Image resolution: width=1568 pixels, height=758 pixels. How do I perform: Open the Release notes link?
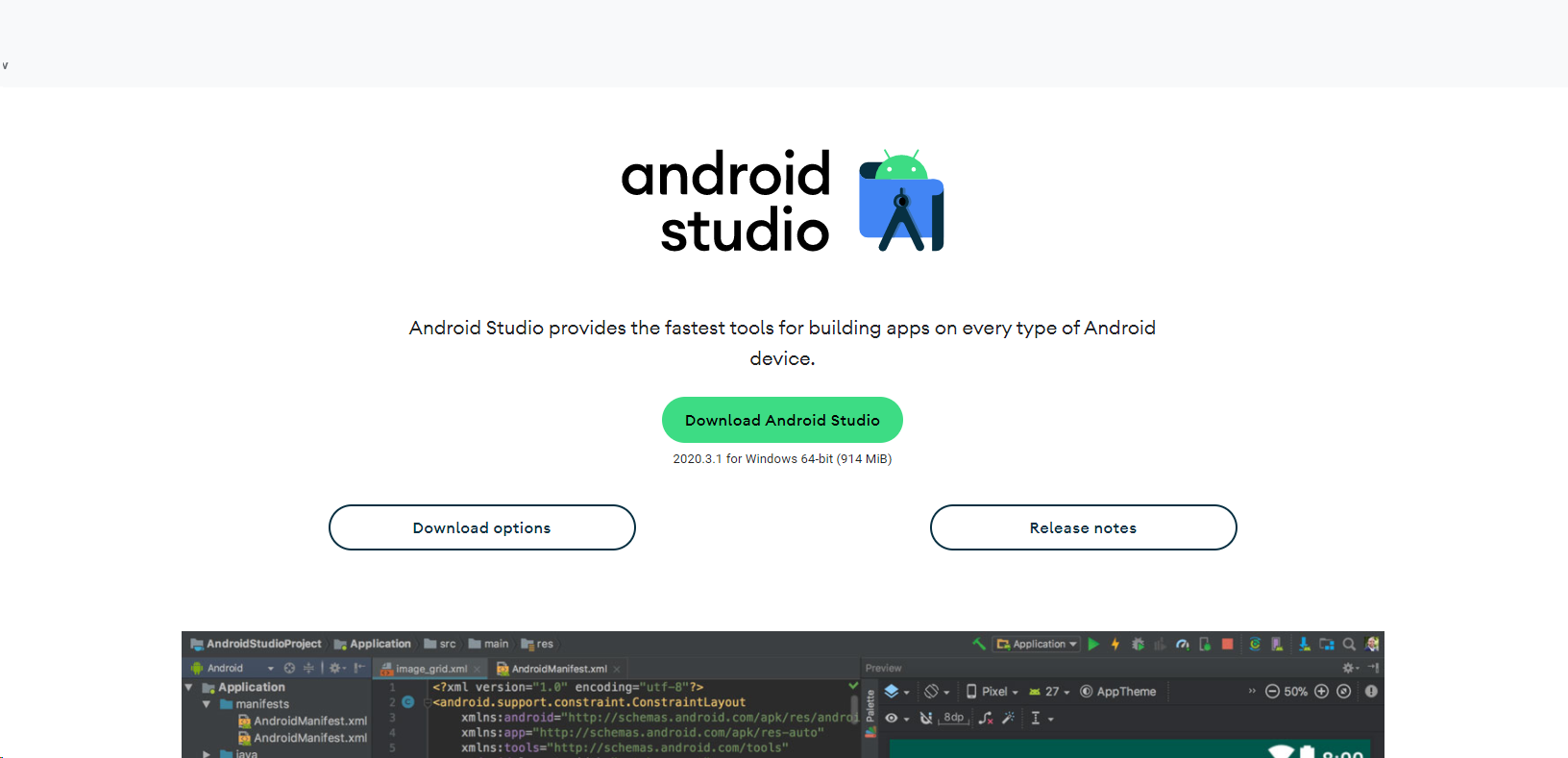tap(1083, 527)
